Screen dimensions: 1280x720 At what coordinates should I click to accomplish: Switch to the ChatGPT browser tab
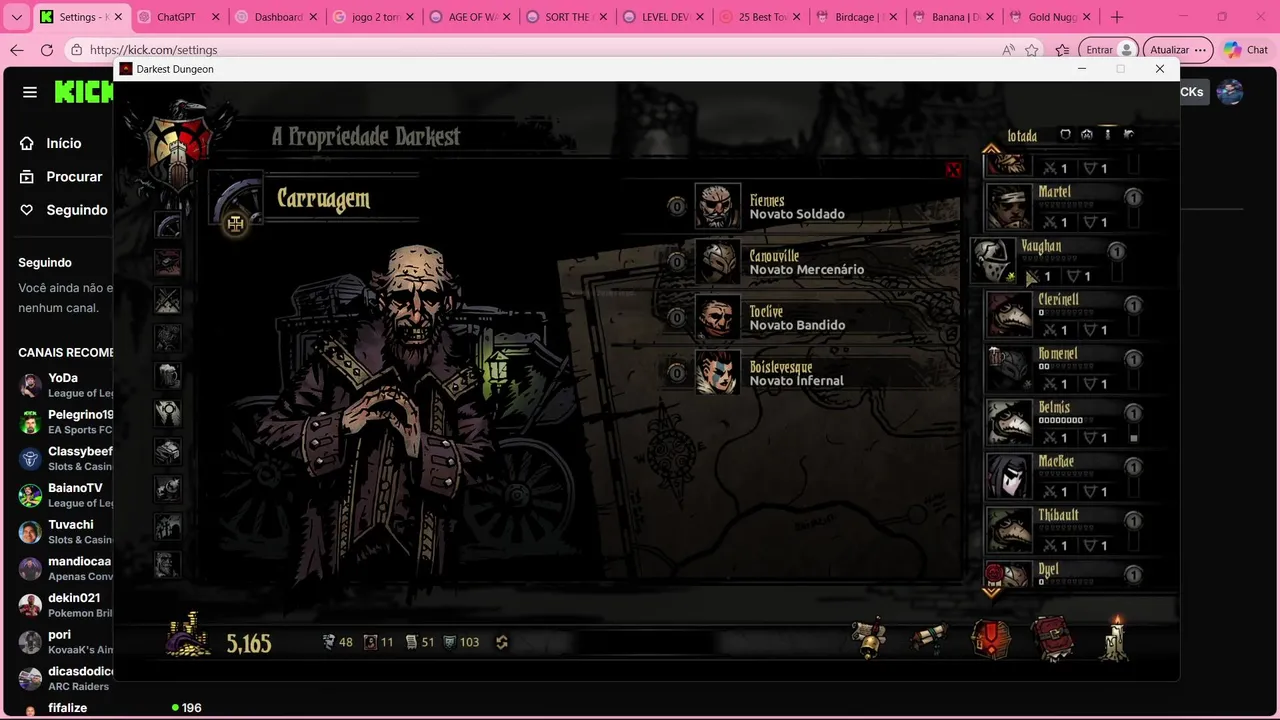pos(177,17)
